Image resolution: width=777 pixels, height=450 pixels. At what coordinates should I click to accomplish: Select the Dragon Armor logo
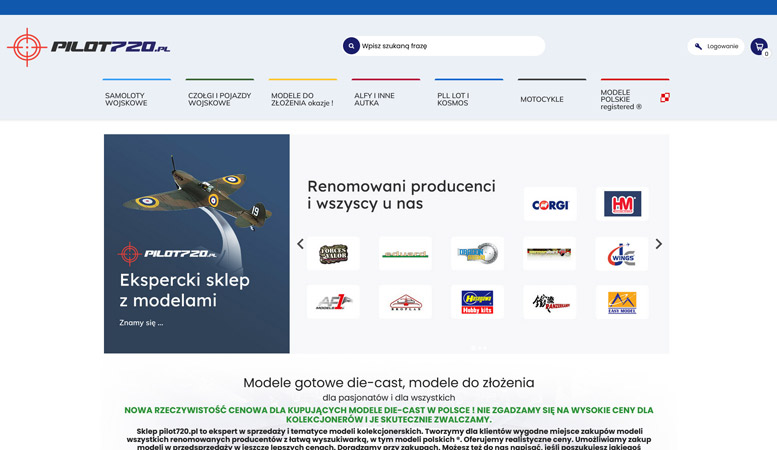coord(477,254)
